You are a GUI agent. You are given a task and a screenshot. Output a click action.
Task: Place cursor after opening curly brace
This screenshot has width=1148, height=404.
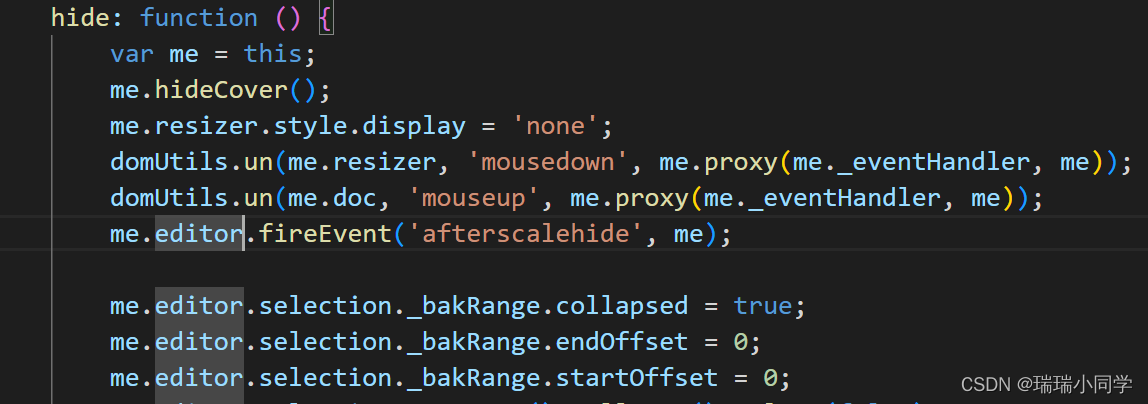333,17
